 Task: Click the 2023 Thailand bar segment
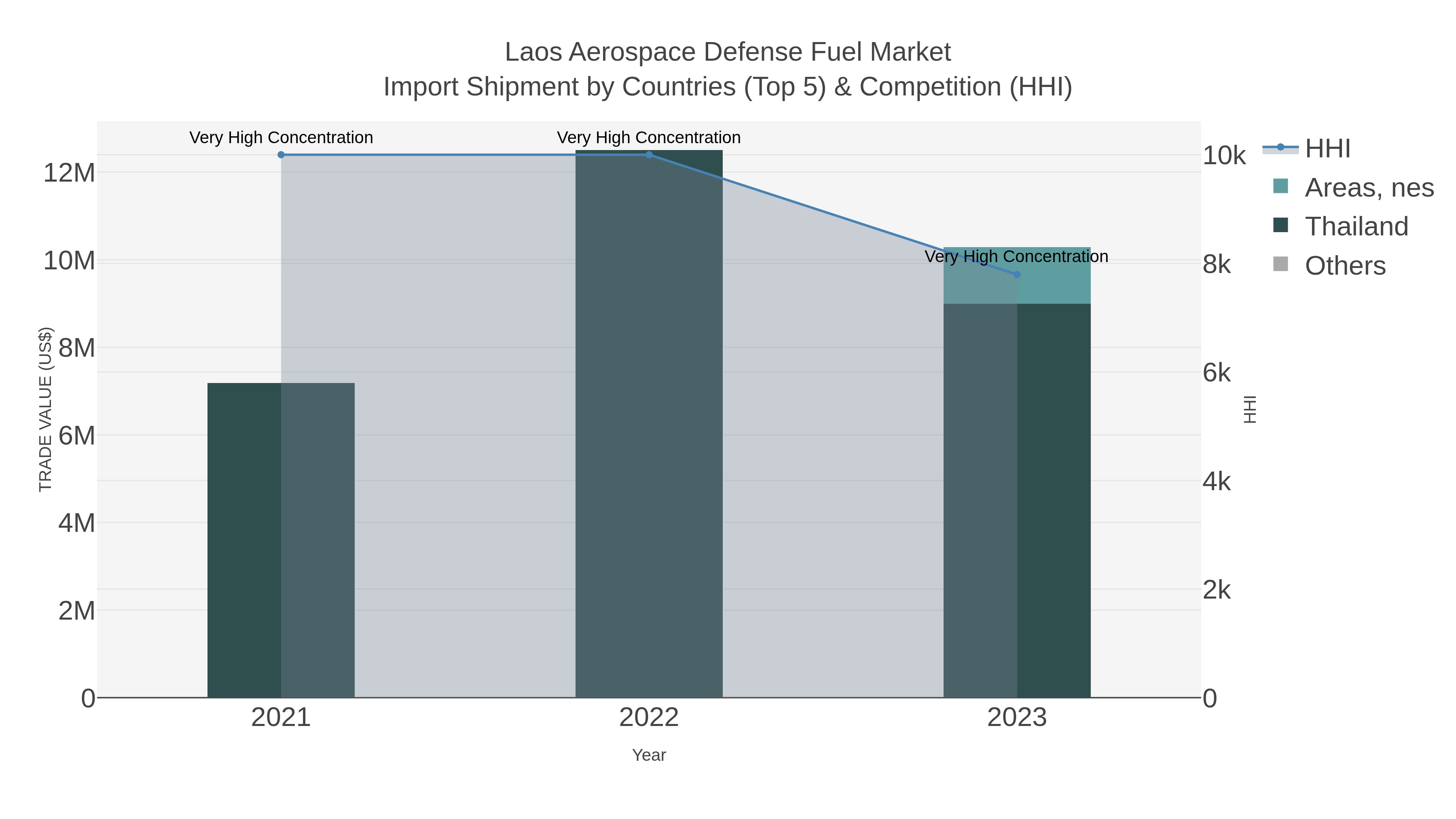point(1017,501)
